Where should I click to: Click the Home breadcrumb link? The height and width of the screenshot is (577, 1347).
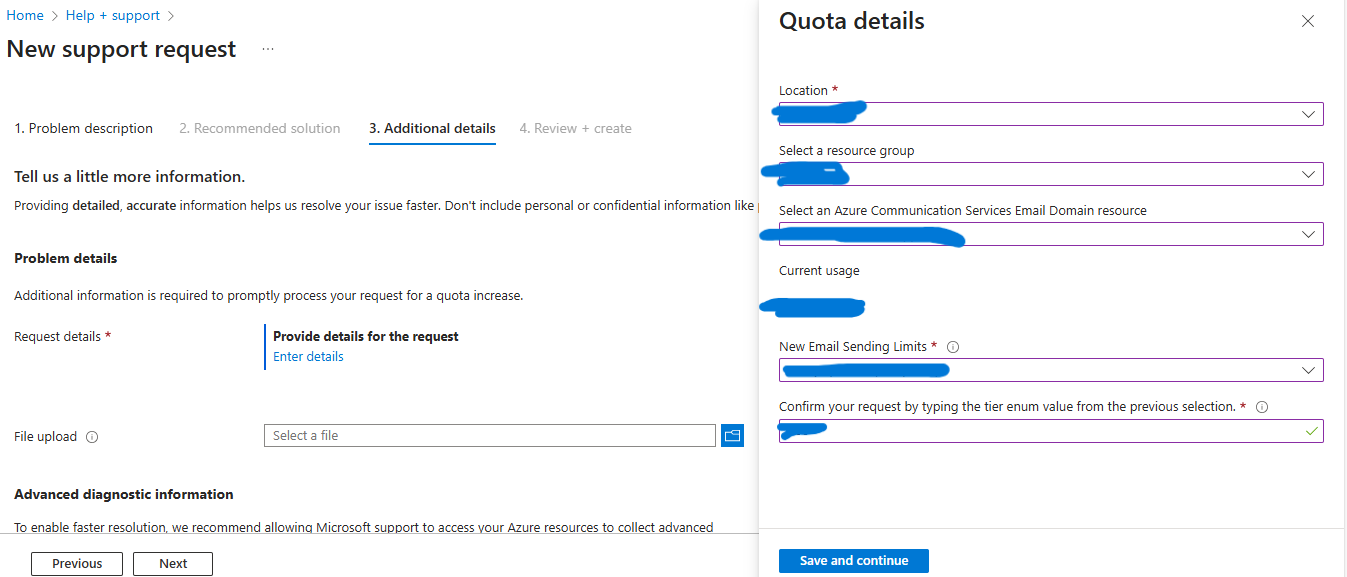[25, 15]
